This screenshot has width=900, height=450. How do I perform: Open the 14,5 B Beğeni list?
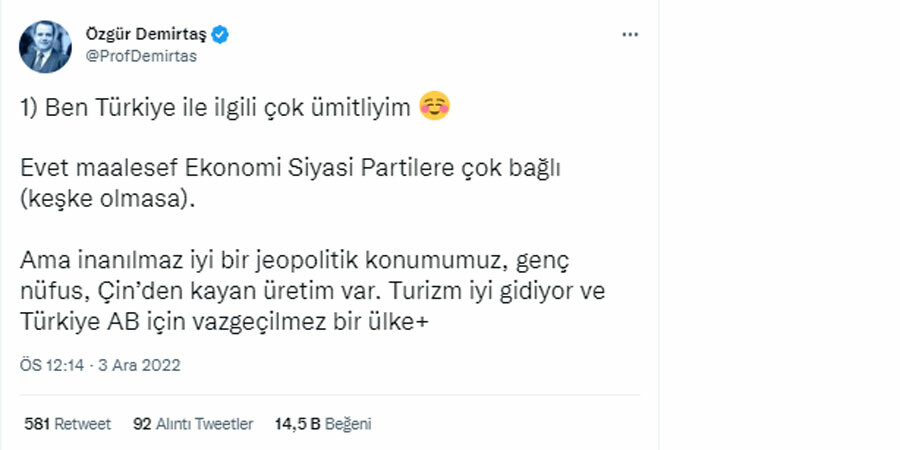[322, 424]
